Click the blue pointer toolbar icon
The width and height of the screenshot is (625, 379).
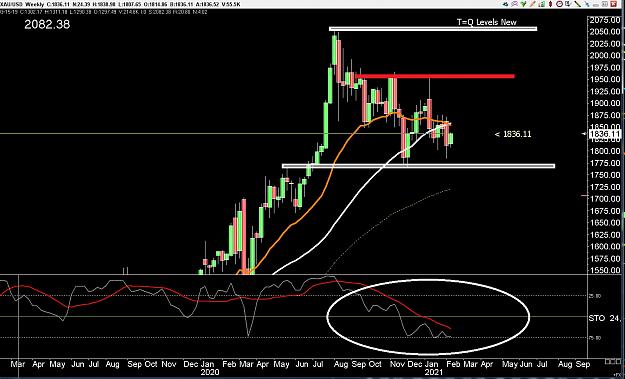pyautogui.click(x=587, y=4)
